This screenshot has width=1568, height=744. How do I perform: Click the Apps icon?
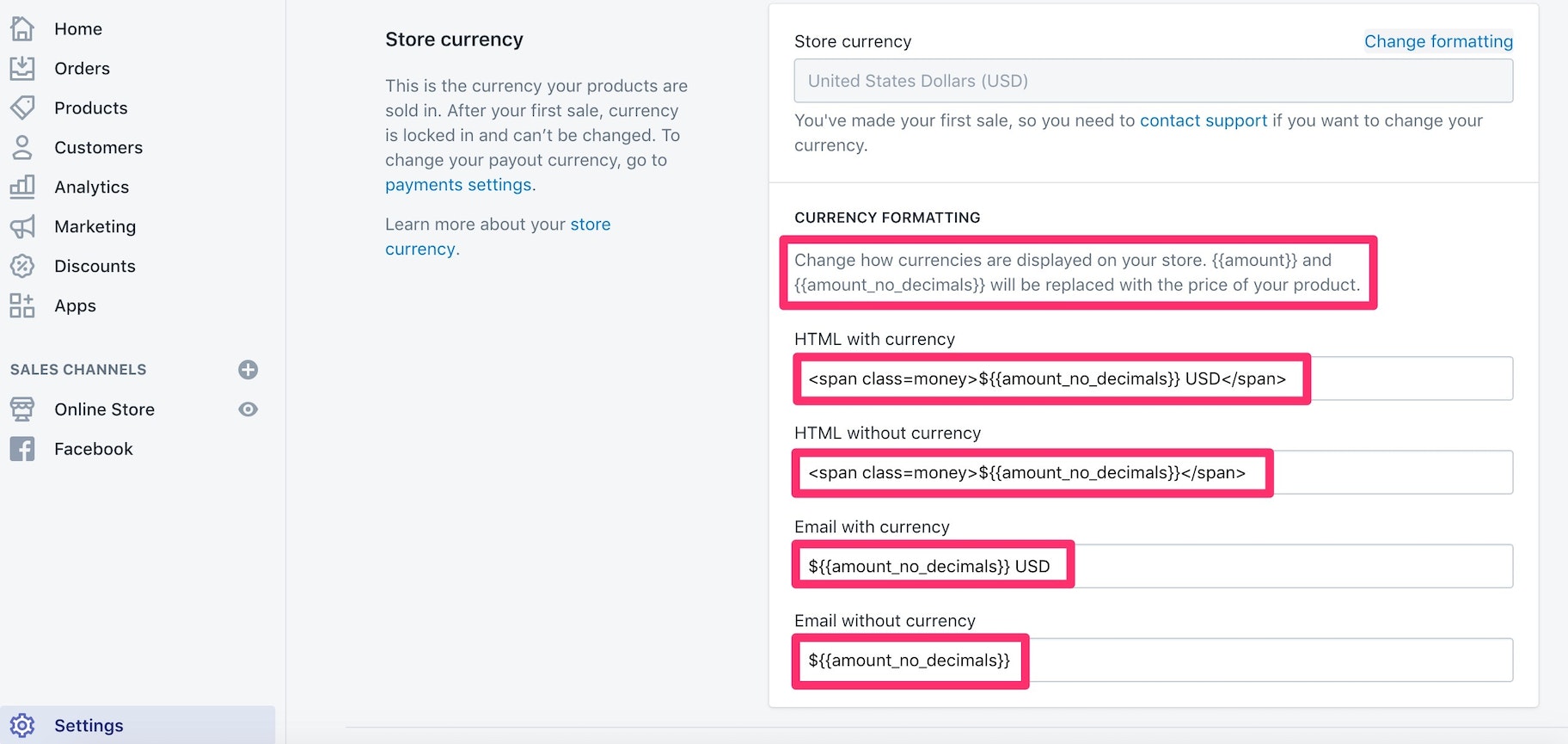(x=21, y=305)
